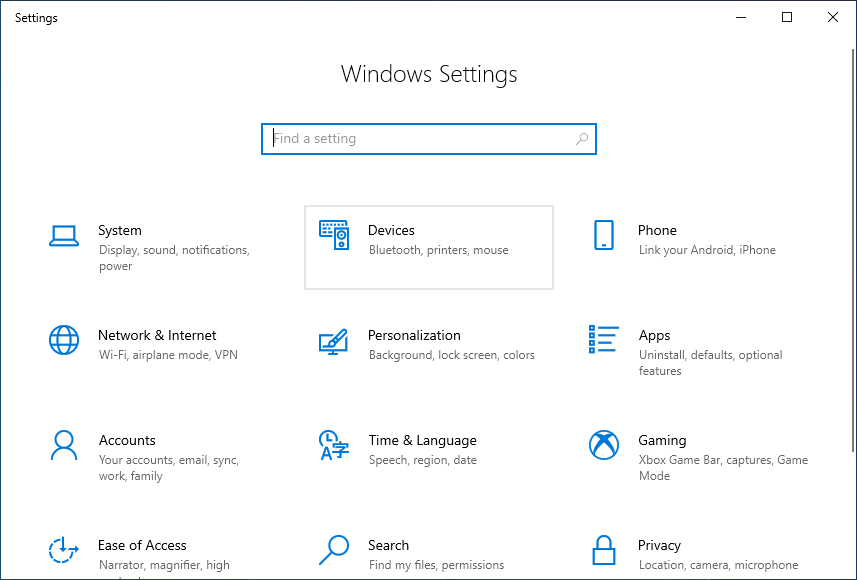The width and height of the screenshot is (857, 580).
Task: Open the System laptop icon
Action: 64,236
